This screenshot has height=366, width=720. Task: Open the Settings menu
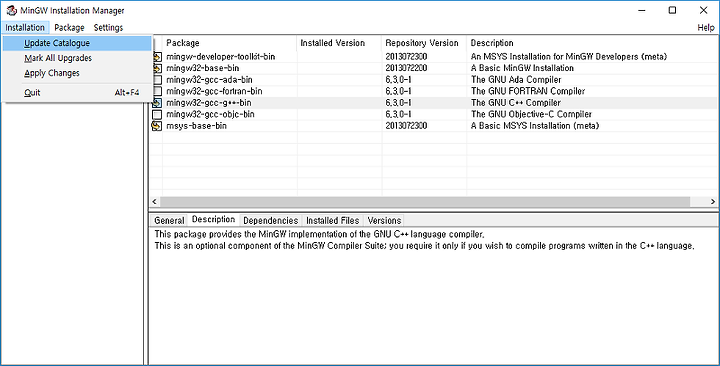(108, 28)
